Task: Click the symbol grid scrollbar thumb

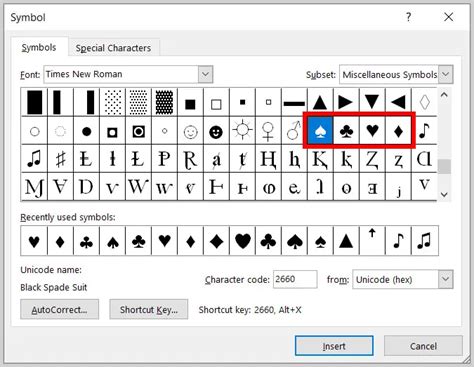Action: 444,167
